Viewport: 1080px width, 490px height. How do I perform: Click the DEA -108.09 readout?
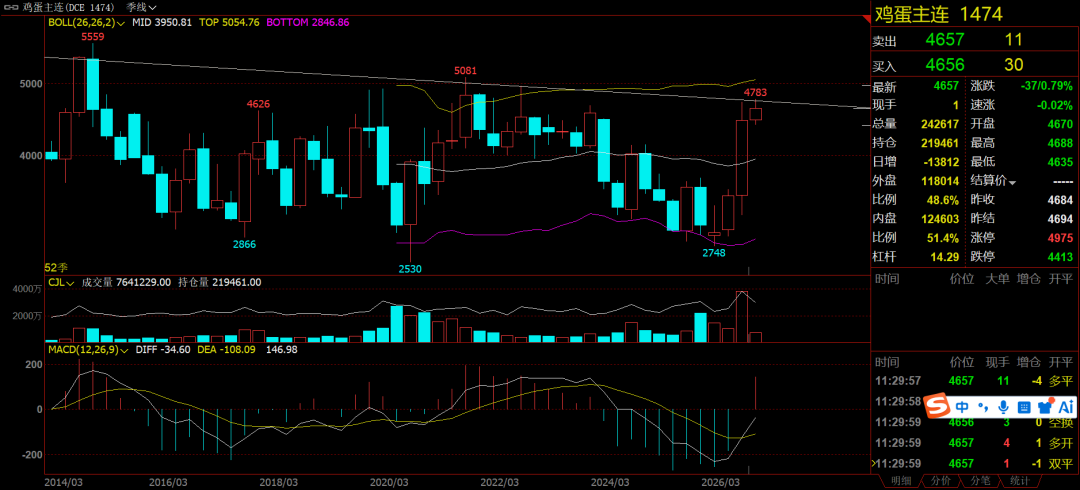228,350
